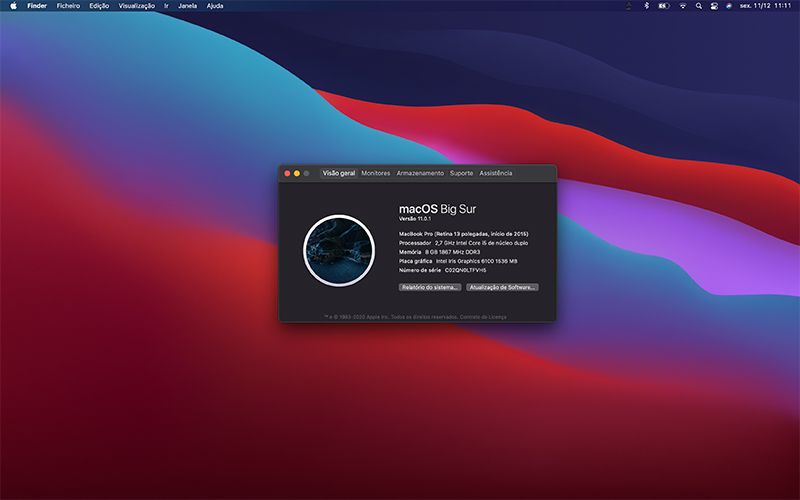Click Relatório do sistema button
The width and height of the screenshot is (800, 500).
pyautogui.click(x=430, y=287)
